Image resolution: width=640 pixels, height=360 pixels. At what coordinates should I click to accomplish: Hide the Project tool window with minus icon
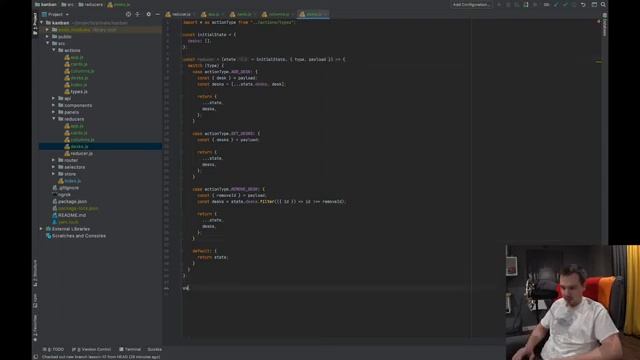point(158,14)
